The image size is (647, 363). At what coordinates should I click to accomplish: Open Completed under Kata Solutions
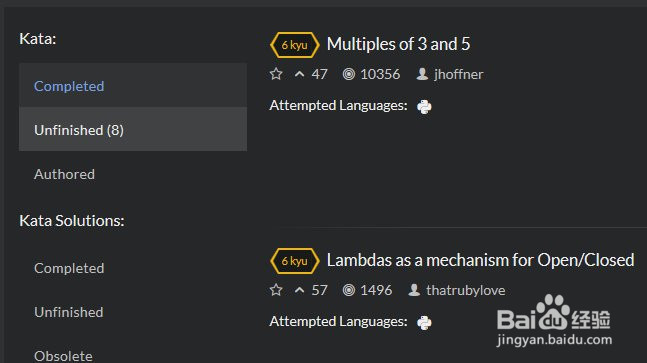coord(69,268)
